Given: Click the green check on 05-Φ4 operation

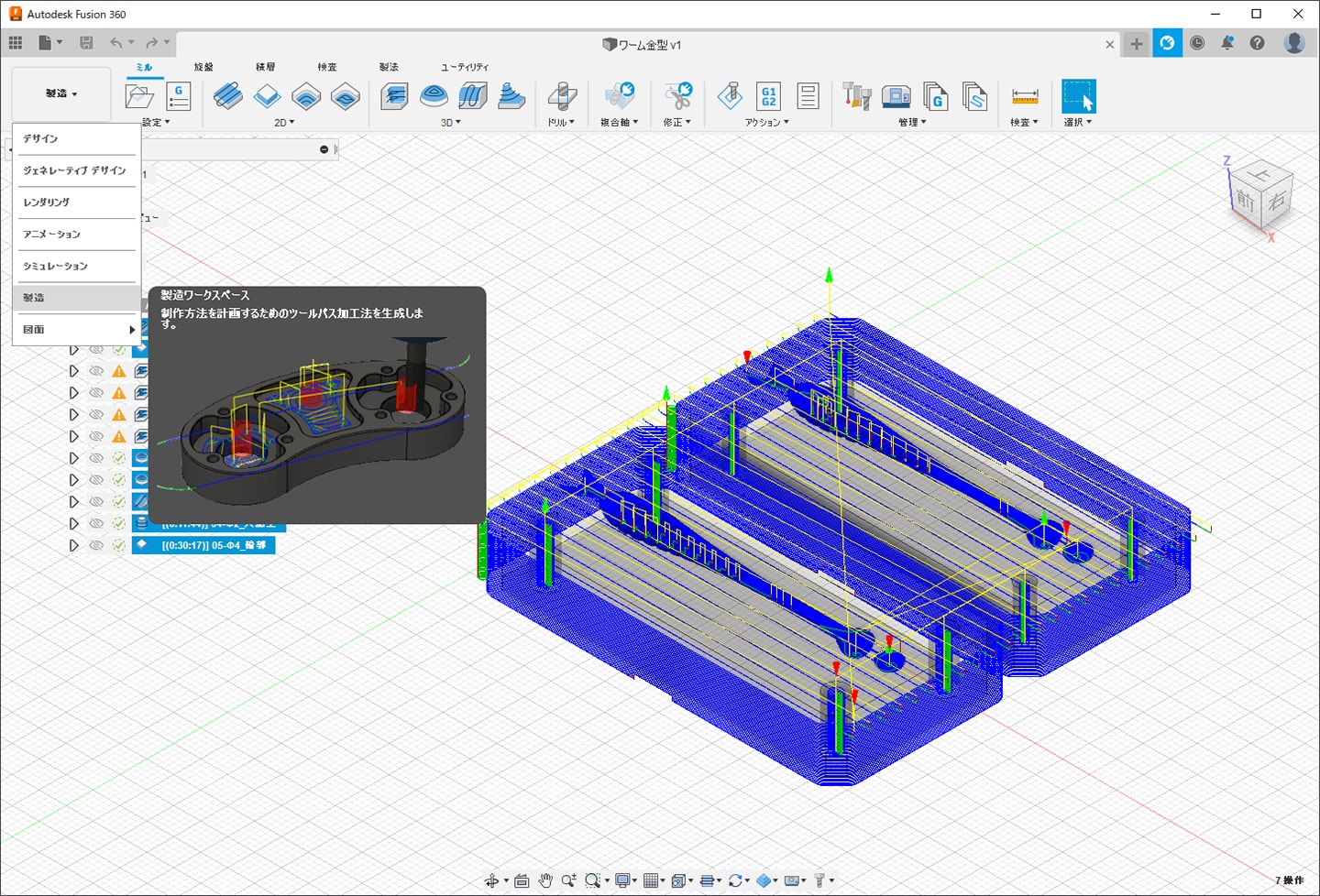Looking at the screenshot, I should pyautogui.click(x=119, y=545).
